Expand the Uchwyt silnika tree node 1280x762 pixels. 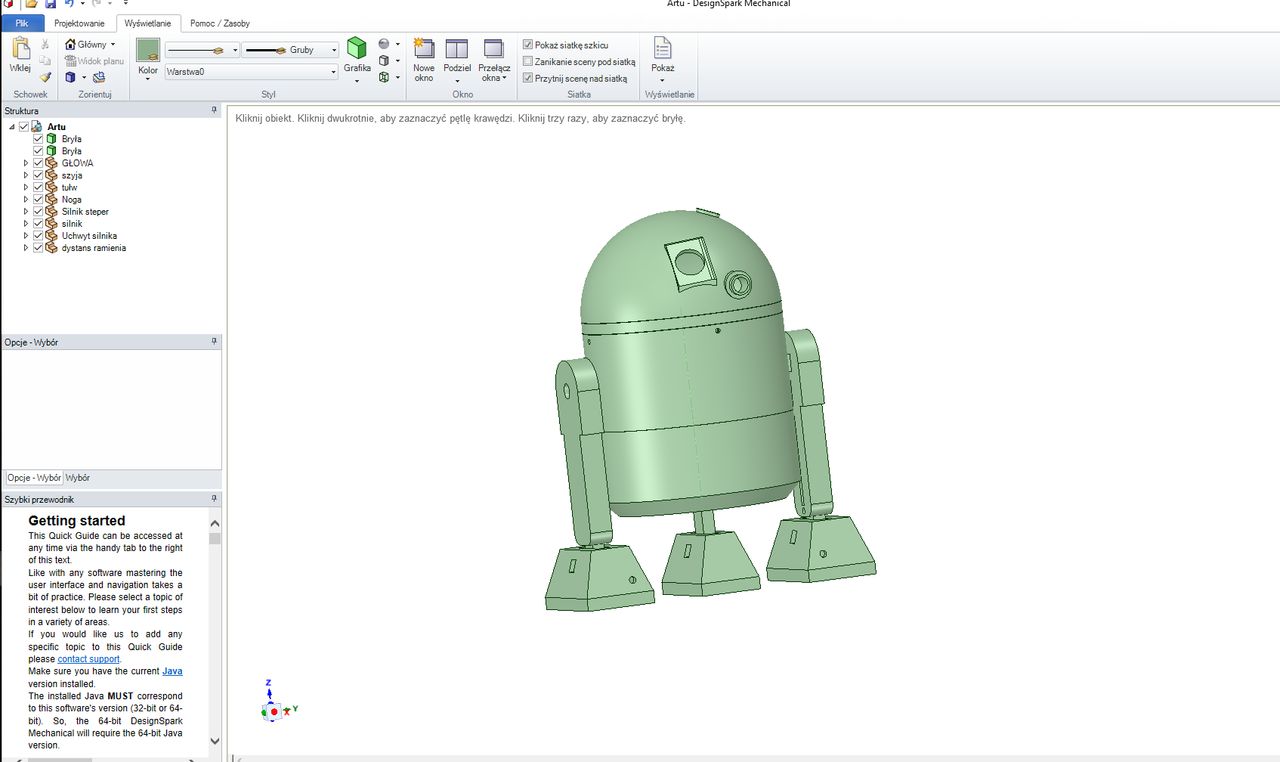pyautogui.click(x=27, y=236)
